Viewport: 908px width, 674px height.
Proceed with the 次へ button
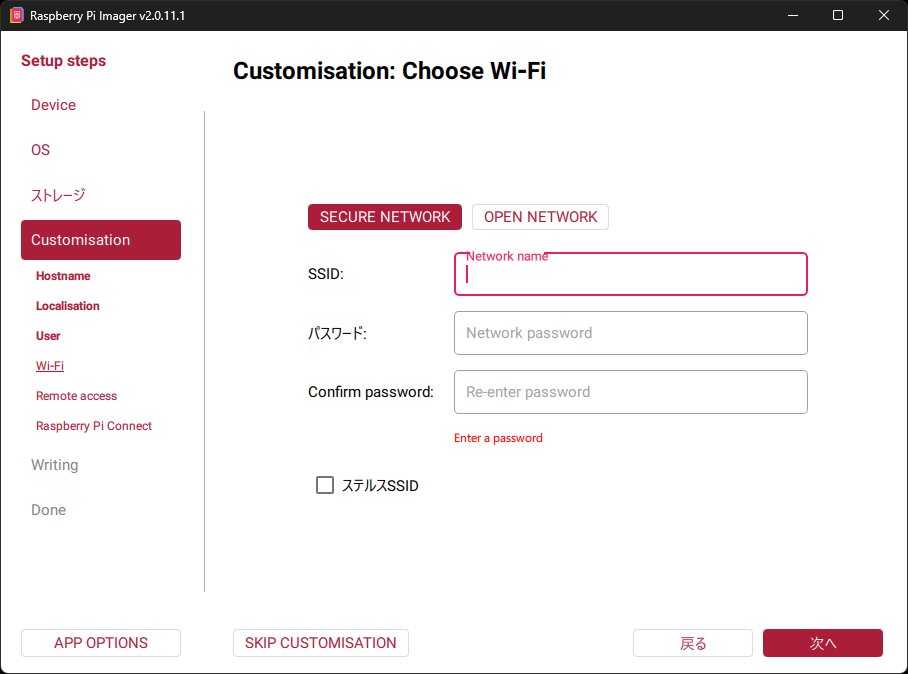(x=823, y=643)
